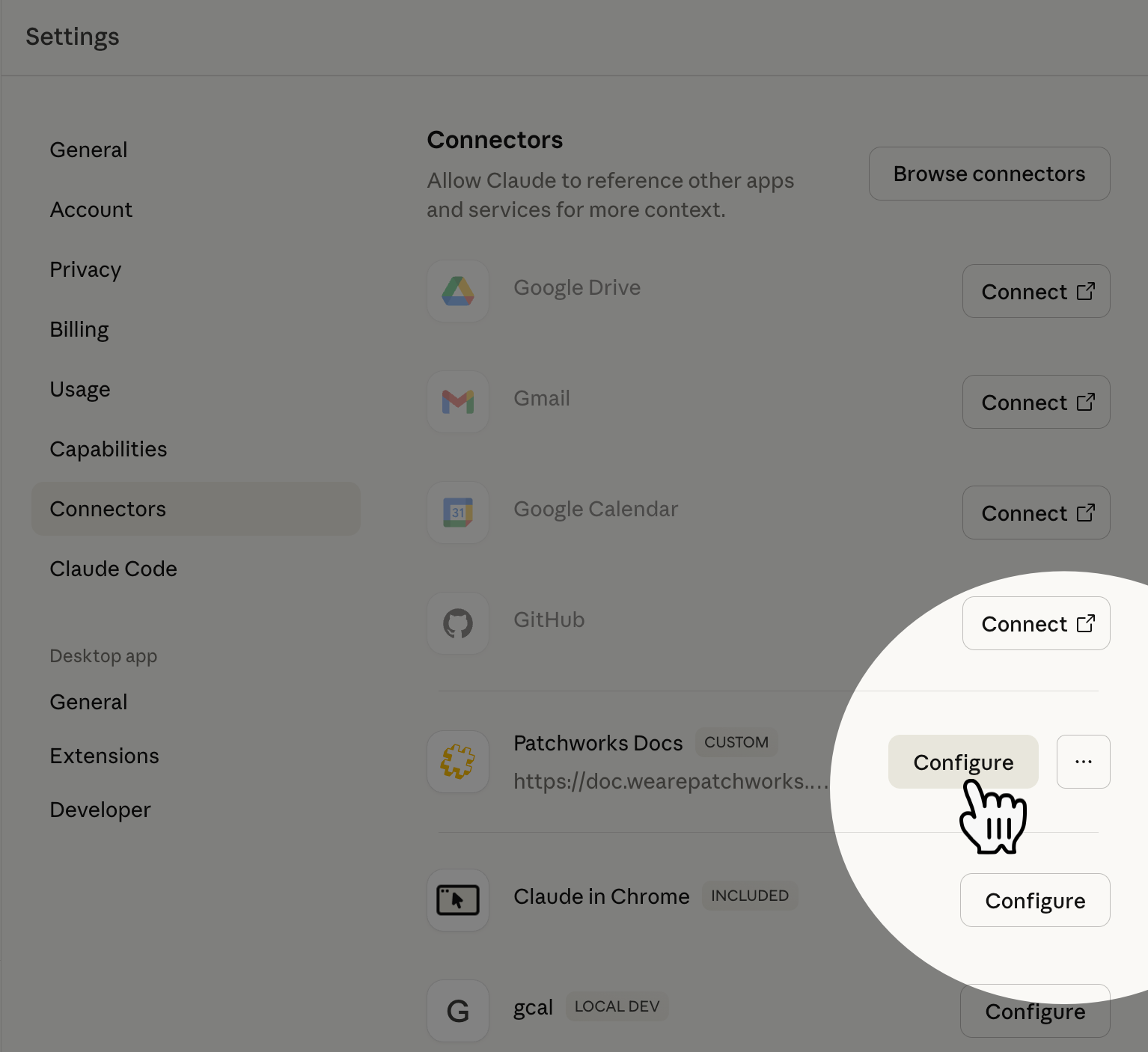Click the Google Calendar icon
1148x1052 pixels.
click(x=458, y=513)
